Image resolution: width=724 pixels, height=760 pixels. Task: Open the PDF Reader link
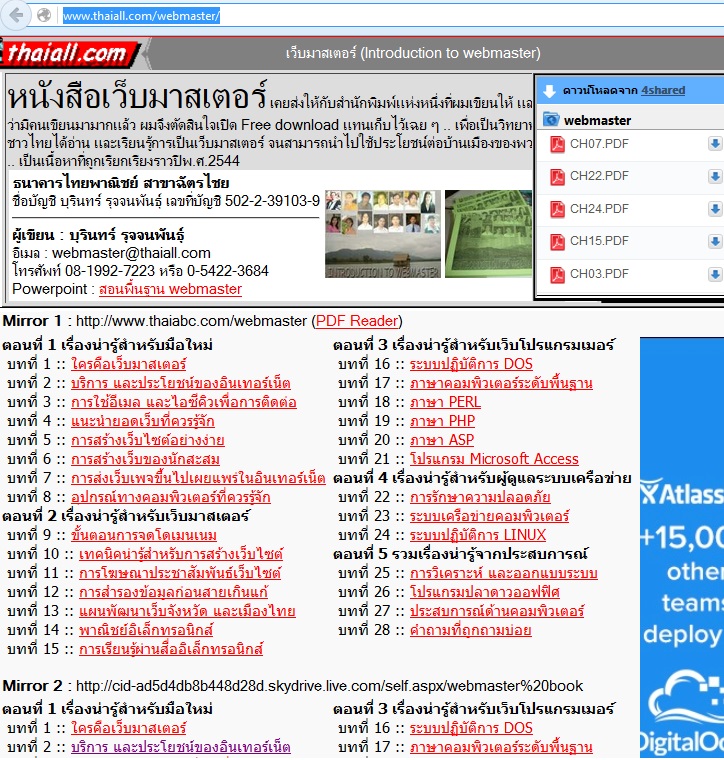pyautogui.click(x=357, y=321)
